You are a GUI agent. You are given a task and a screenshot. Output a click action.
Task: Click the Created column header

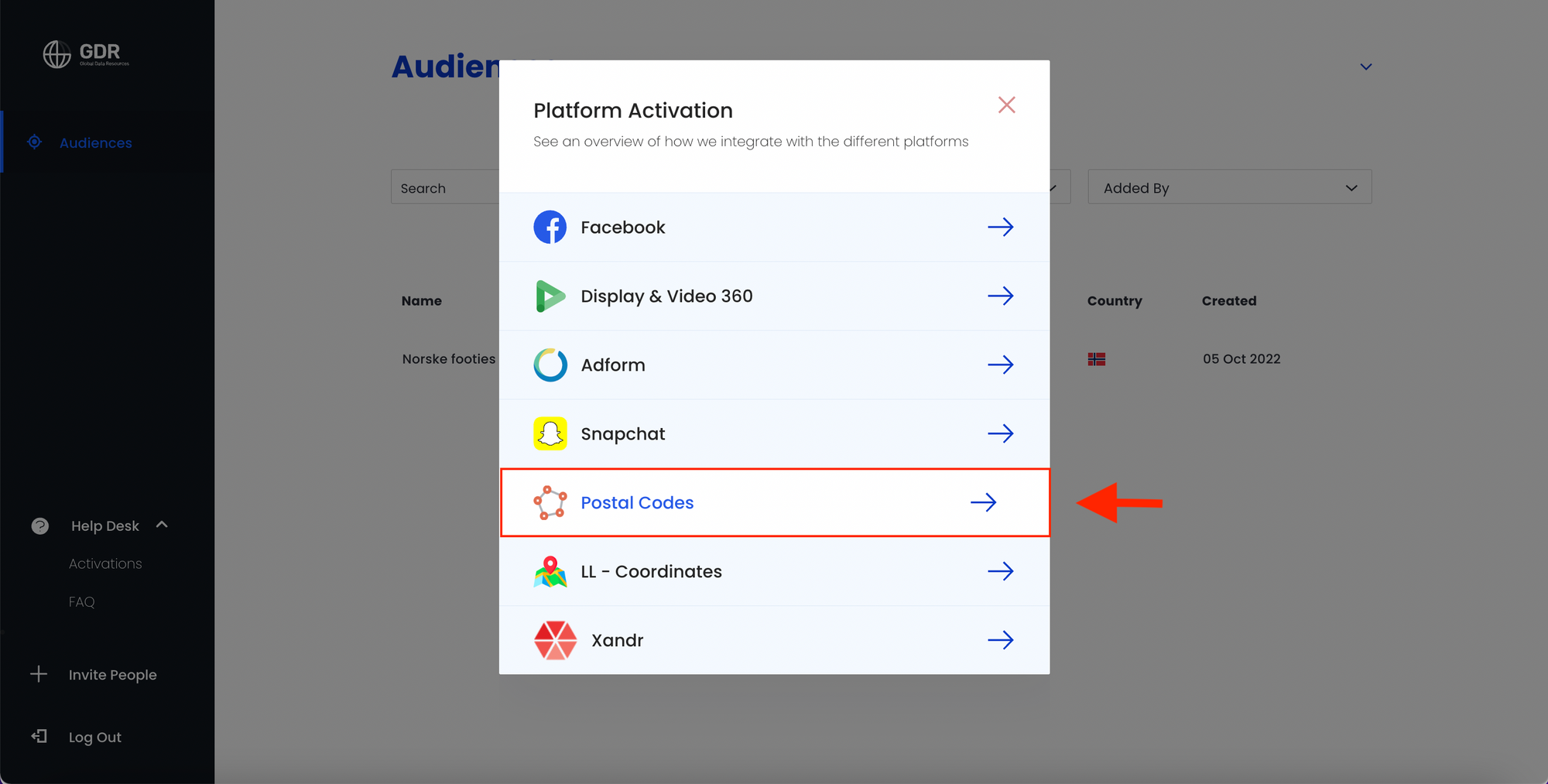(1229, 301)
